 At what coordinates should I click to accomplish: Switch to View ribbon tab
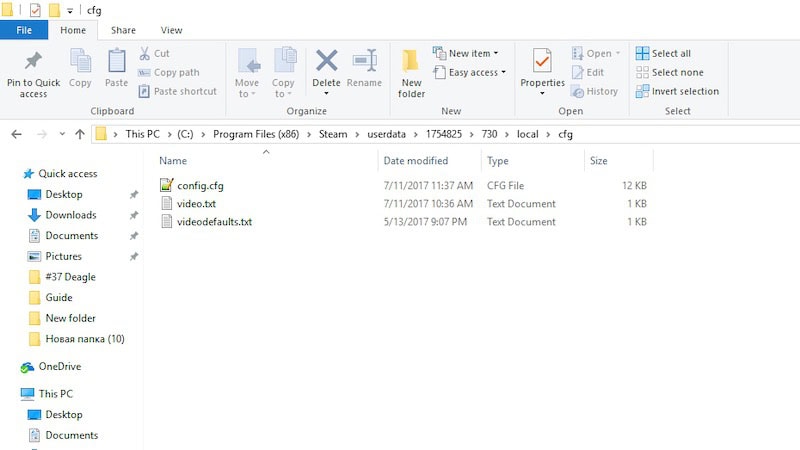tap(171, 30)
